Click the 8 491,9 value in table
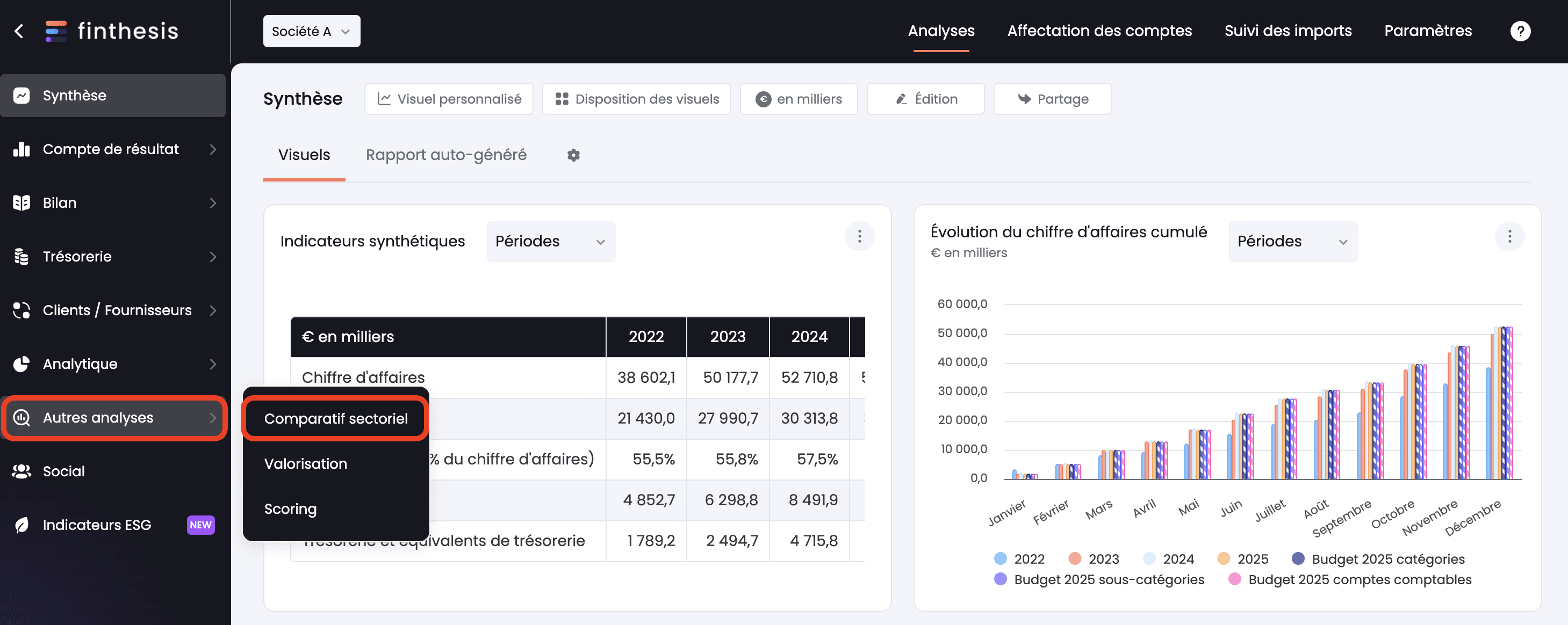 click(x=812, y=500)
